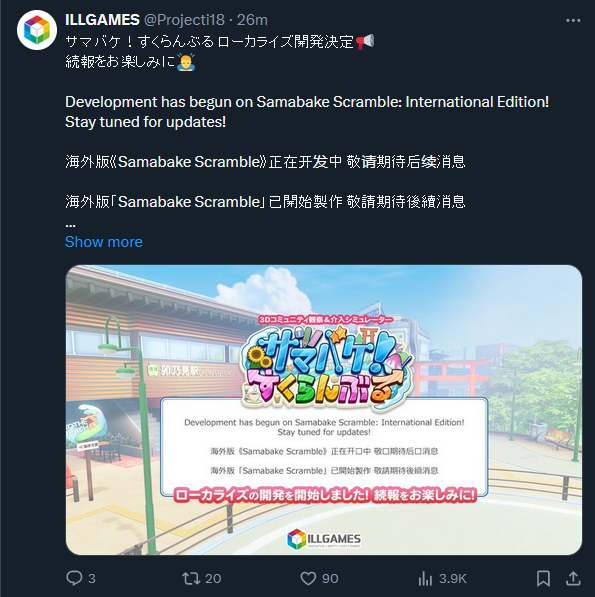The height and width of the screenshot is (597, 595).
Task: Share the tweet with the upload arrow icon
Action: 573,578
